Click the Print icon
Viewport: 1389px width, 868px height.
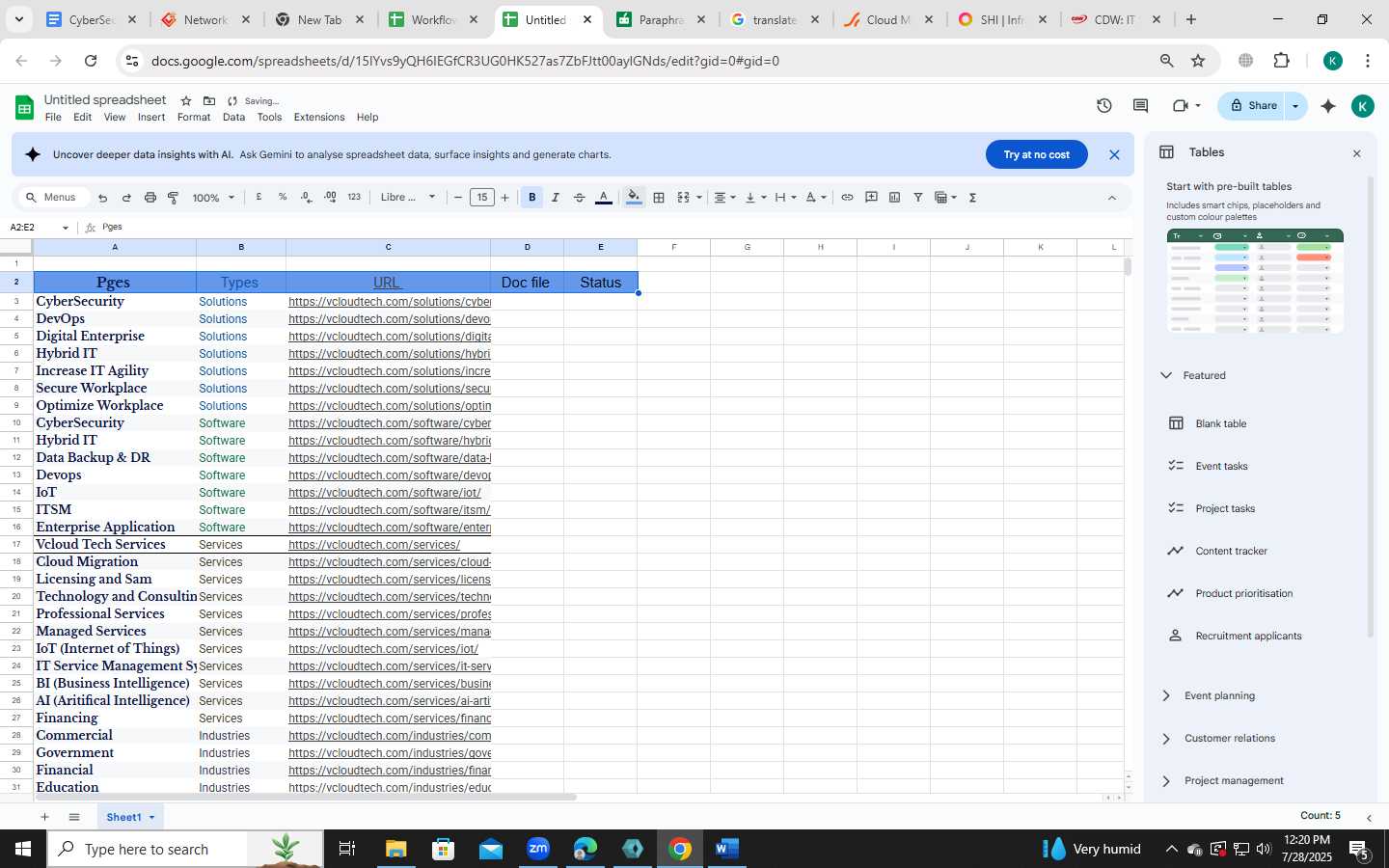tap(150, 198)
